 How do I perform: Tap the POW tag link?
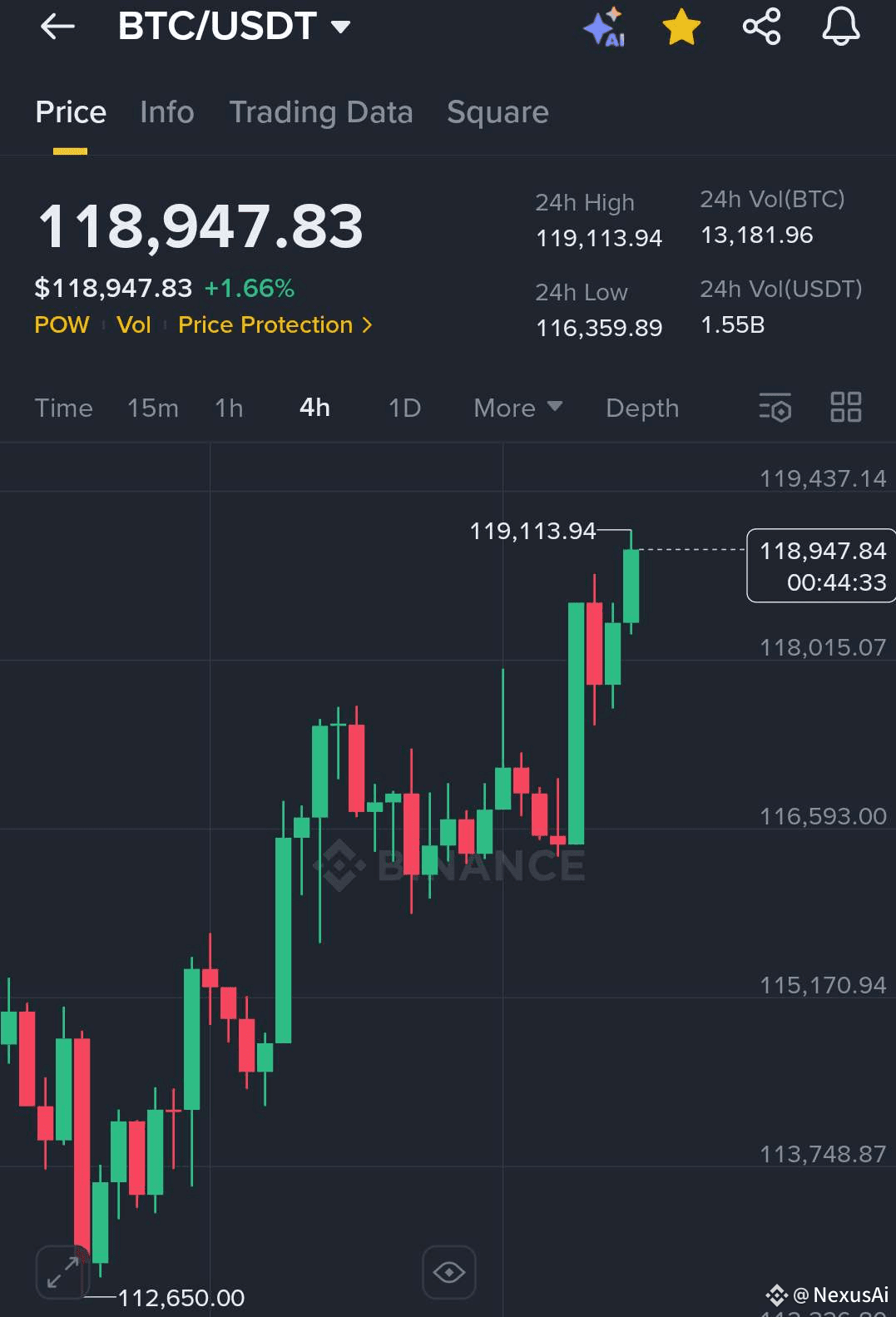click(x=62, y=324)
